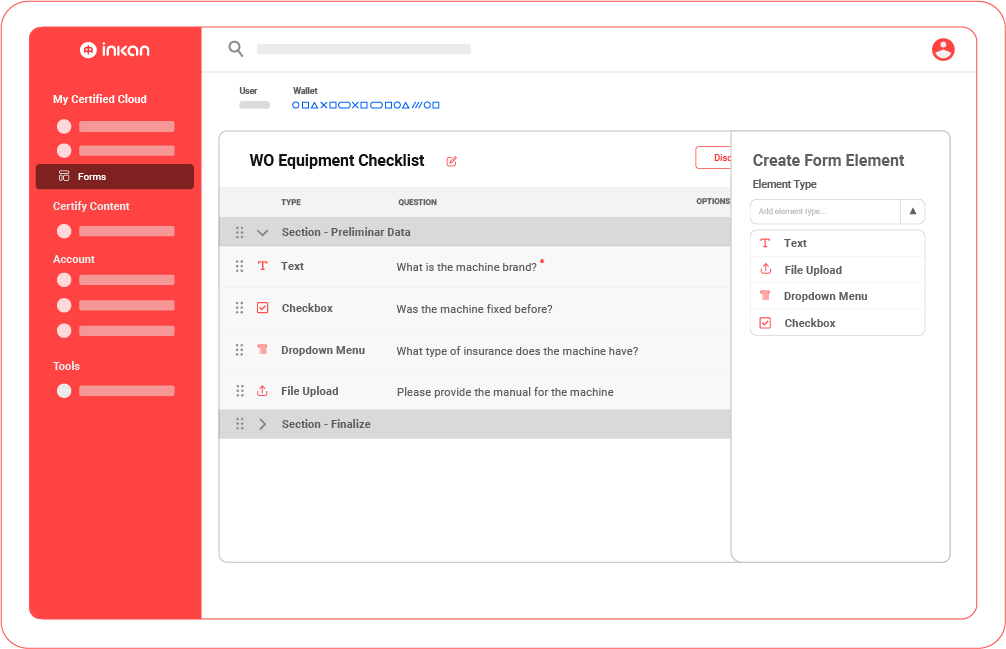Click the drag handle of Section - Finalize
This screenshot has height=649, width=1006.
[239, 424]
